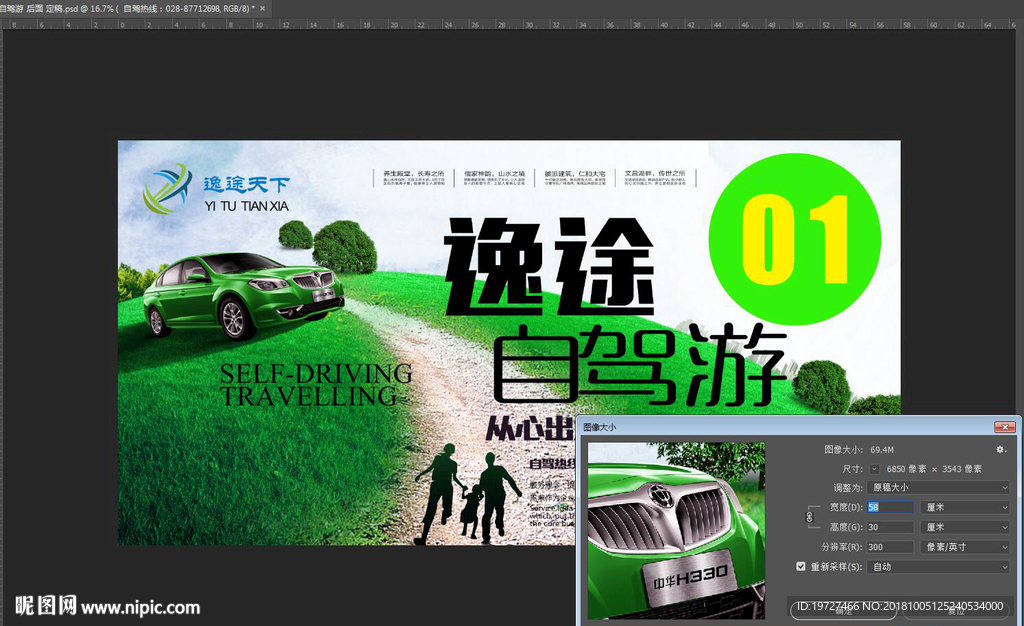The width and height of the screenshot is (1024, 626).
Task: Select the resolution input field showing 300
Action: pyautogui.click(x=890, y=547)
